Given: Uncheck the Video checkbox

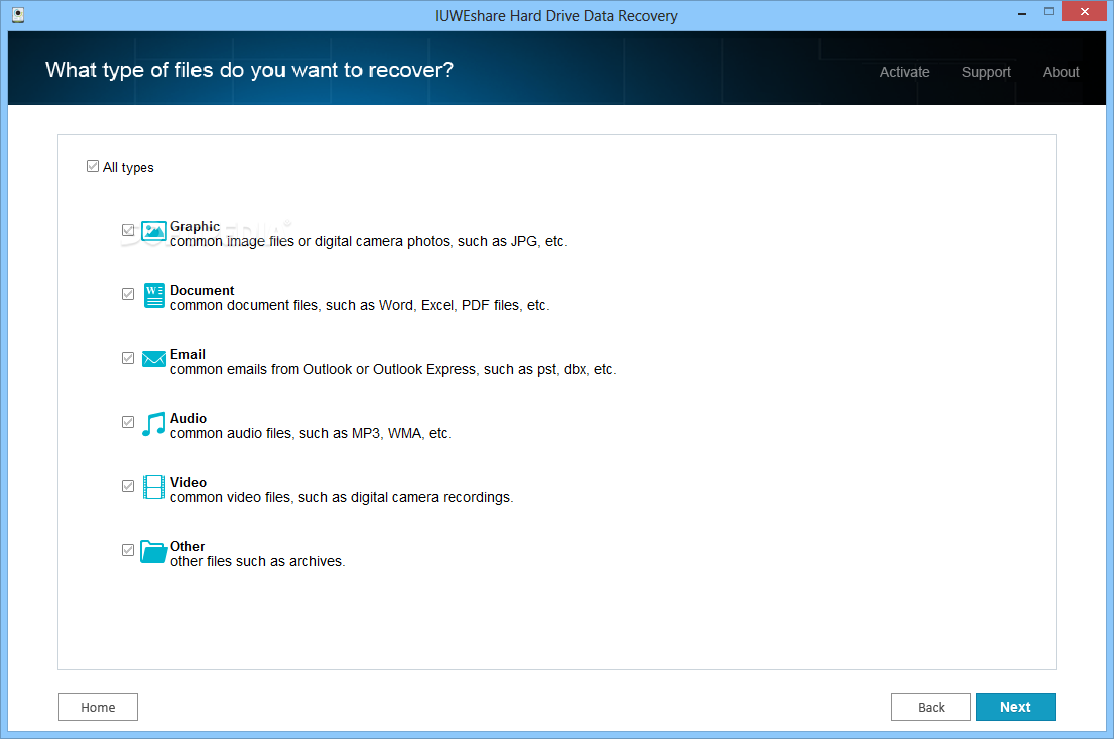Looking at the screenshot, I should click(x=128, y=486).
